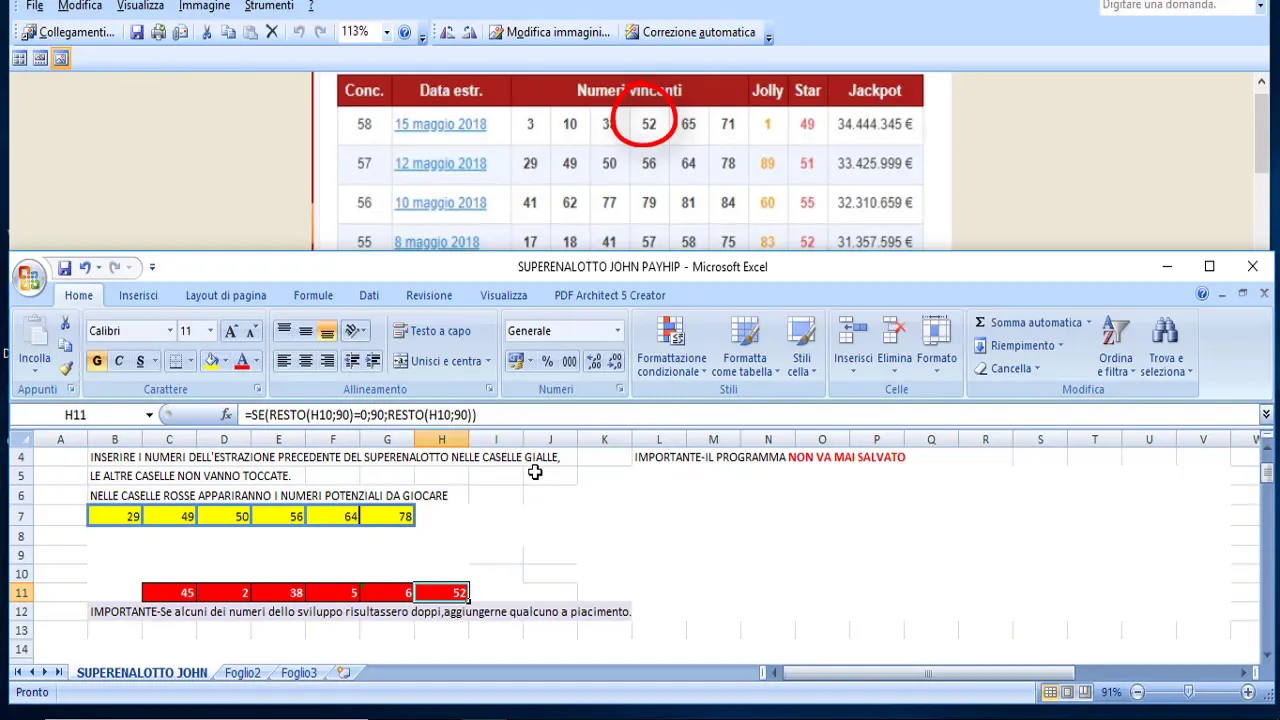
Task: Click the Format Painter brush icon
Action: click(66, 367)
